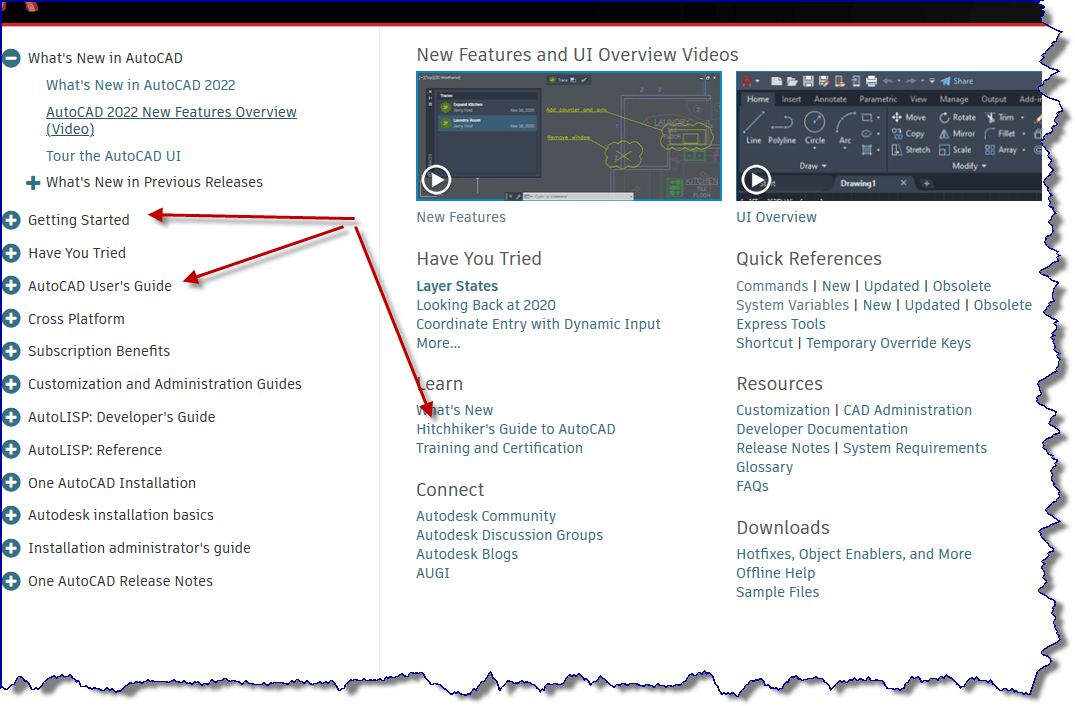The image size is (1075, 706).
Task: Open the AUGI link
Action: click(433, 573)
